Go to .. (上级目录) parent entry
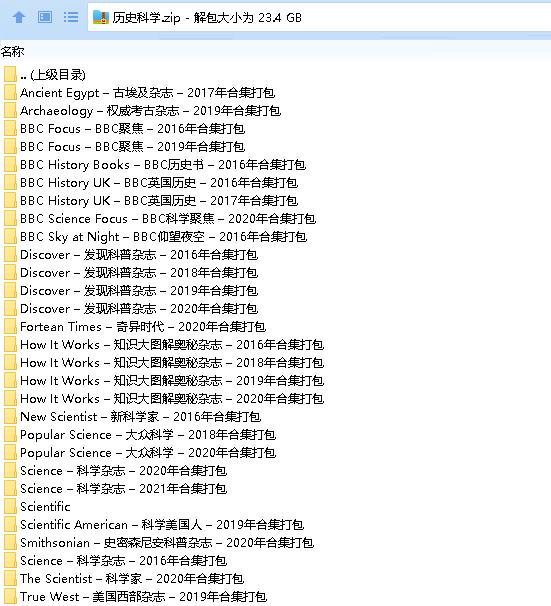The image size is (551, 606). 53,75
